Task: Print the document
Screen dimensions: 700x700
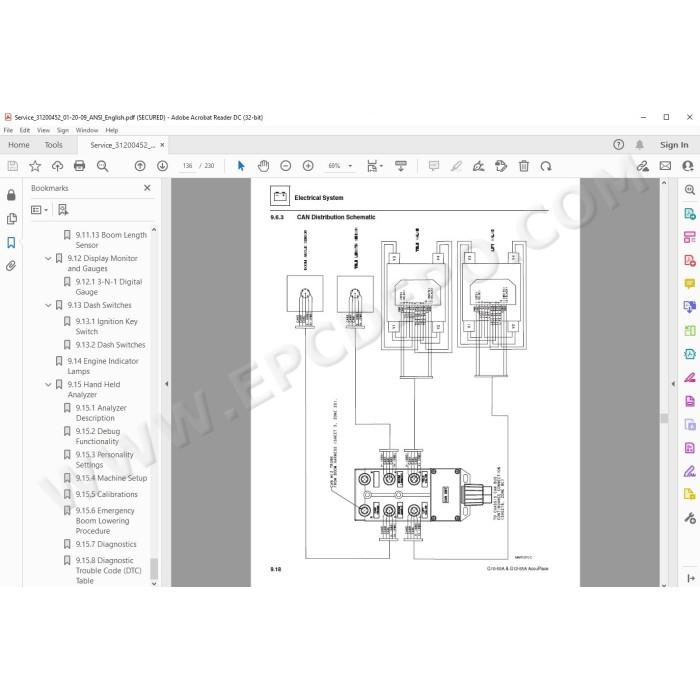Action: tap(79, 166)
